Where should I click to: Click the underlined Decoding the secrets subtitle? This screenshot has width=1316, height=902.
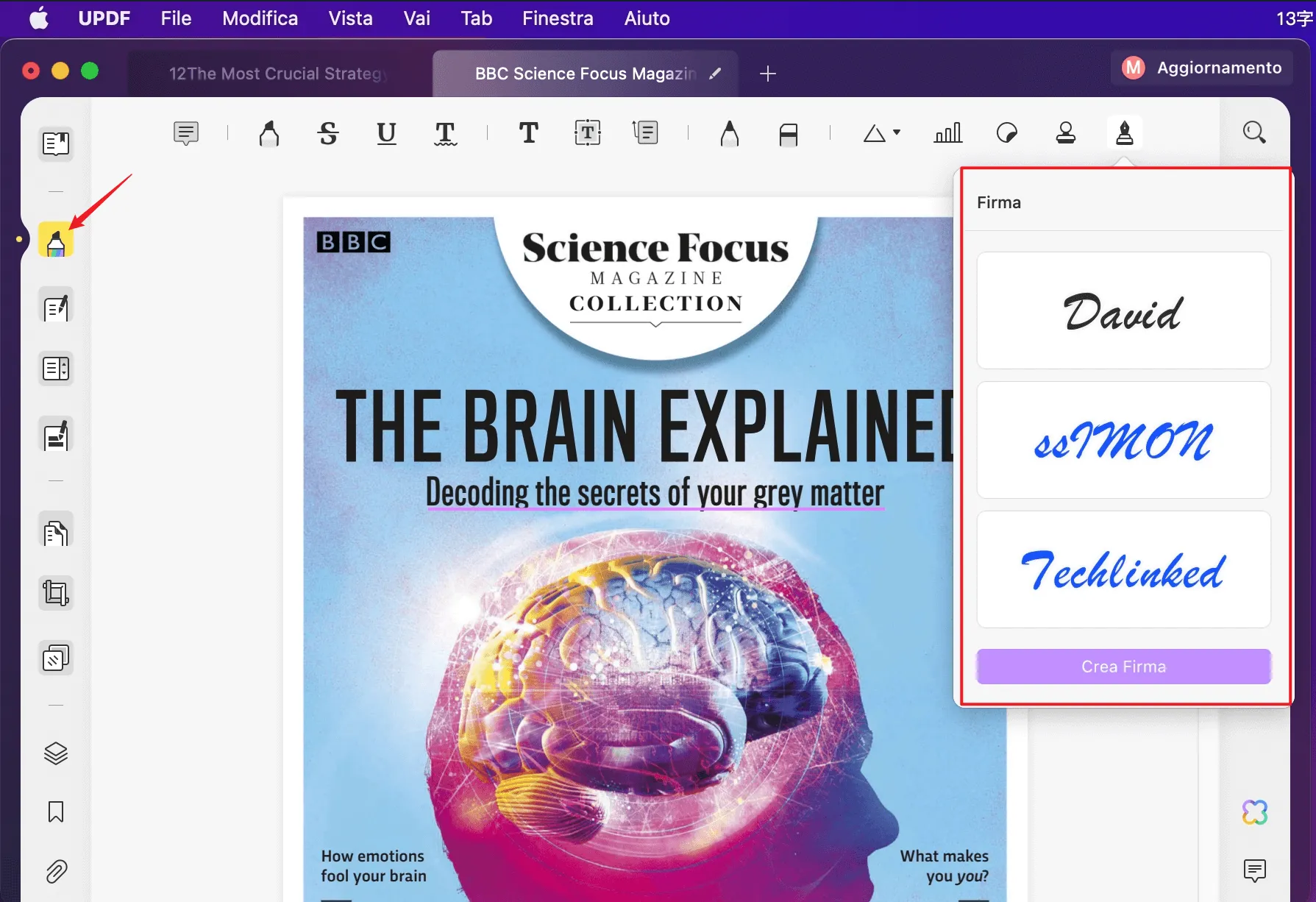tap(655, 492)
